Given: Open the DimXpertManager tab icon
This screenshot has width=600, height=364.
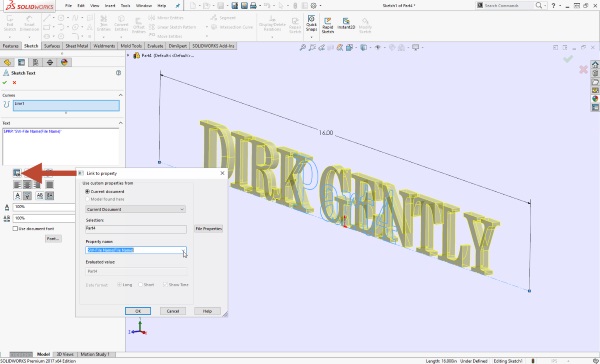Looking at the screenshot, I should 50,62.
